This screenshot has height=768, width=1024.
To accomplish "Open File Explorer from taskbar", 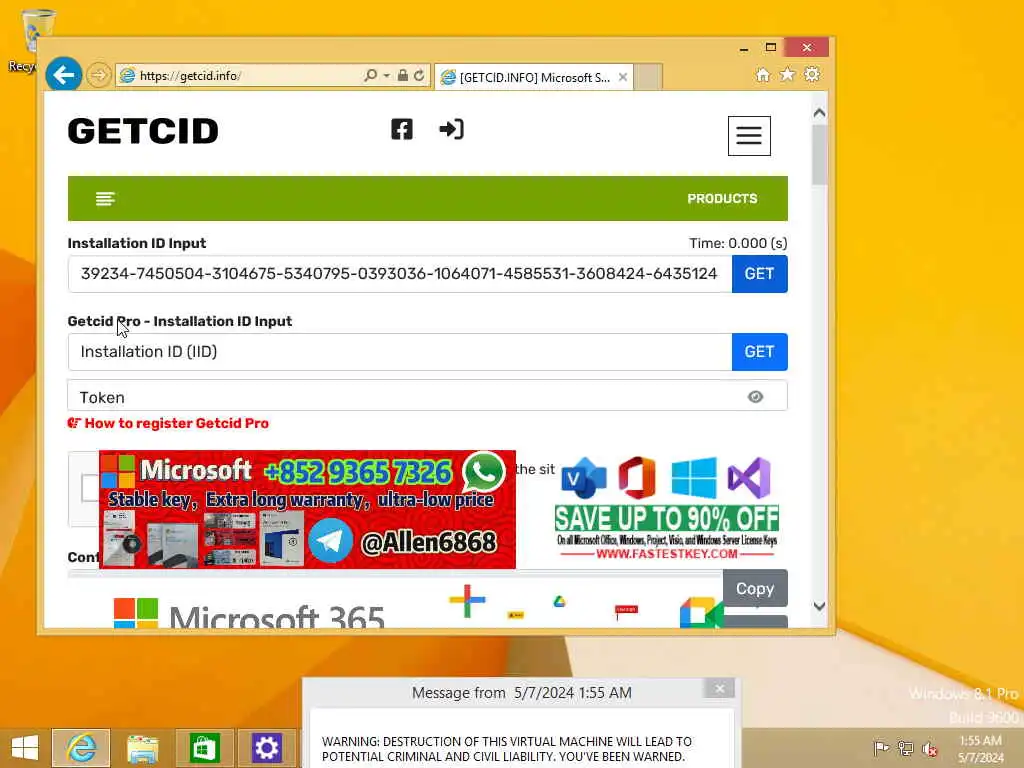I will [143, 748].
